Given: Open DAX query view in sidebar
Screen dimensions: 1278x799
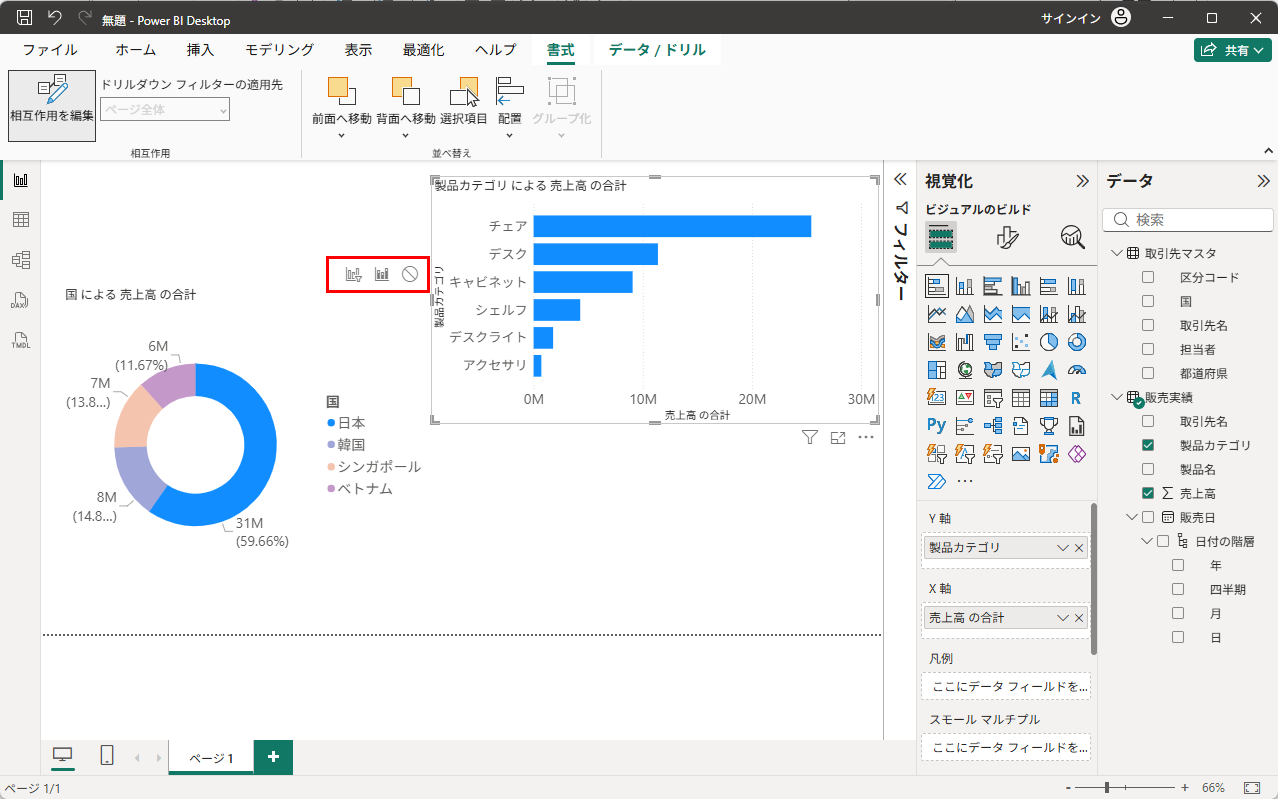Looking at the screenshot, I should [20, 300].
